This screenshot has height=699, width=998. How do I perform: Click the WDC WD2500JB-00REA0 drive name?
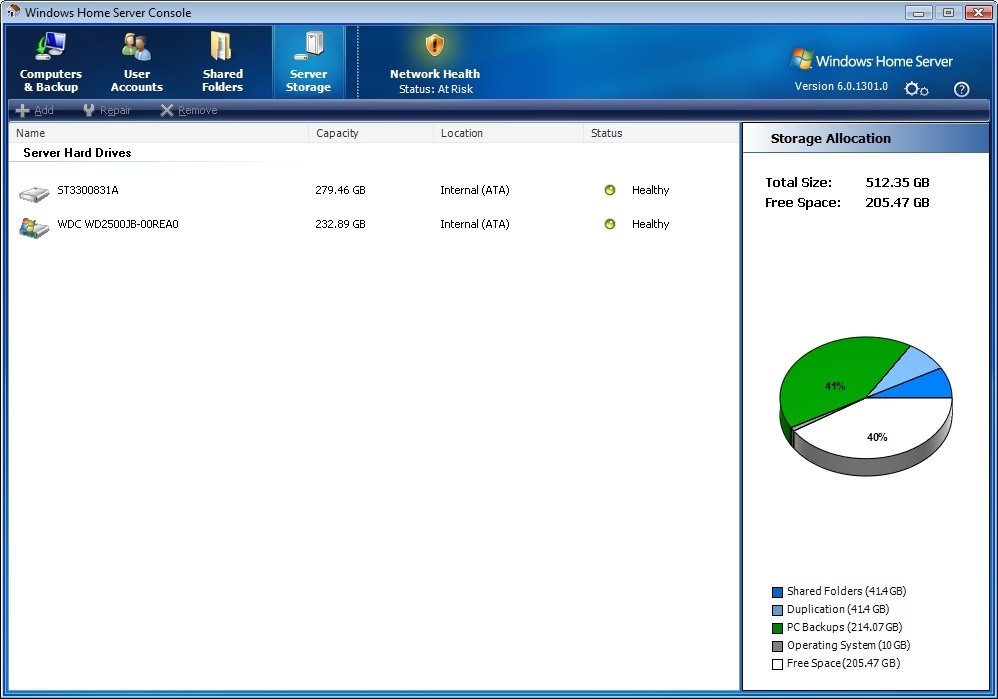click(x=118, y=224)
